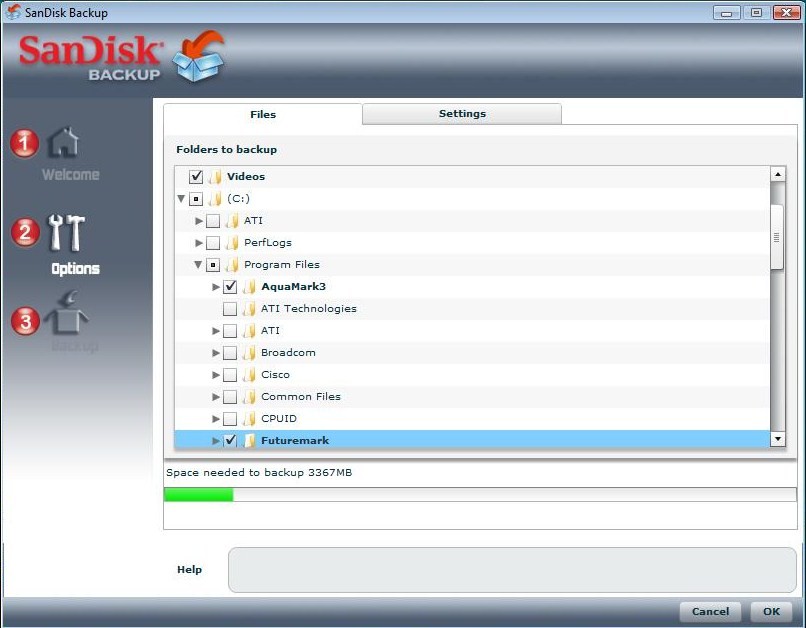Select the 'Common Files' row label

tap(301, 397)
